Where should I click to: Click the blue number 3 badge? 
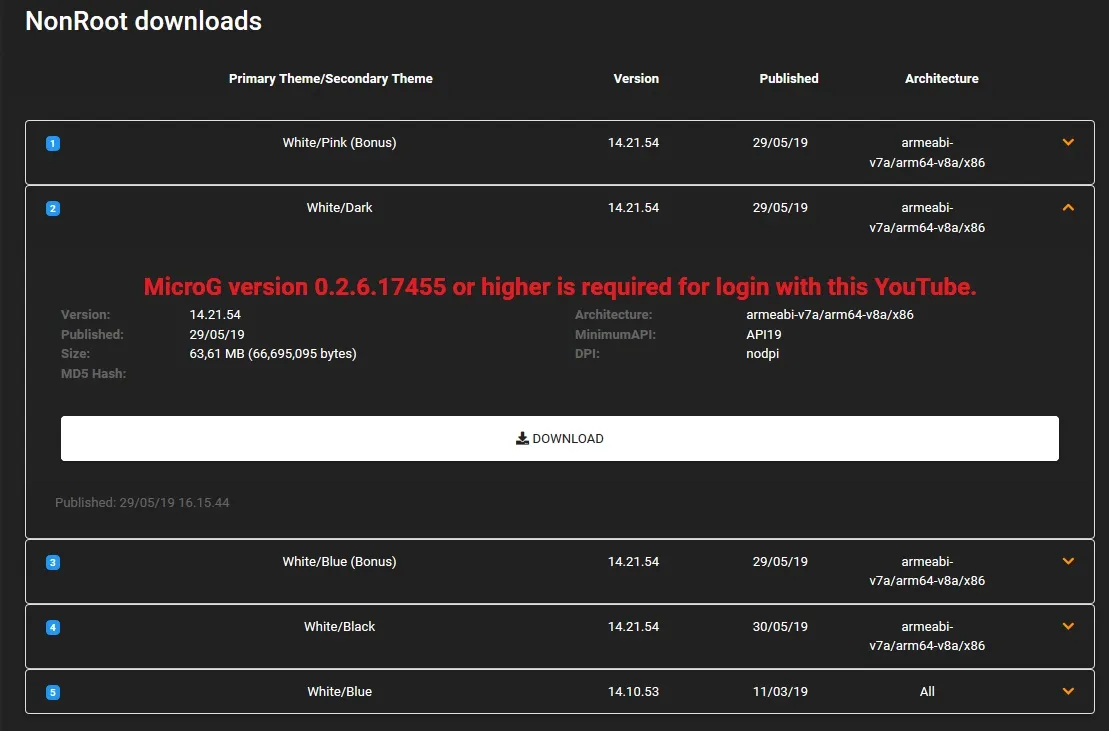point(53,563)
